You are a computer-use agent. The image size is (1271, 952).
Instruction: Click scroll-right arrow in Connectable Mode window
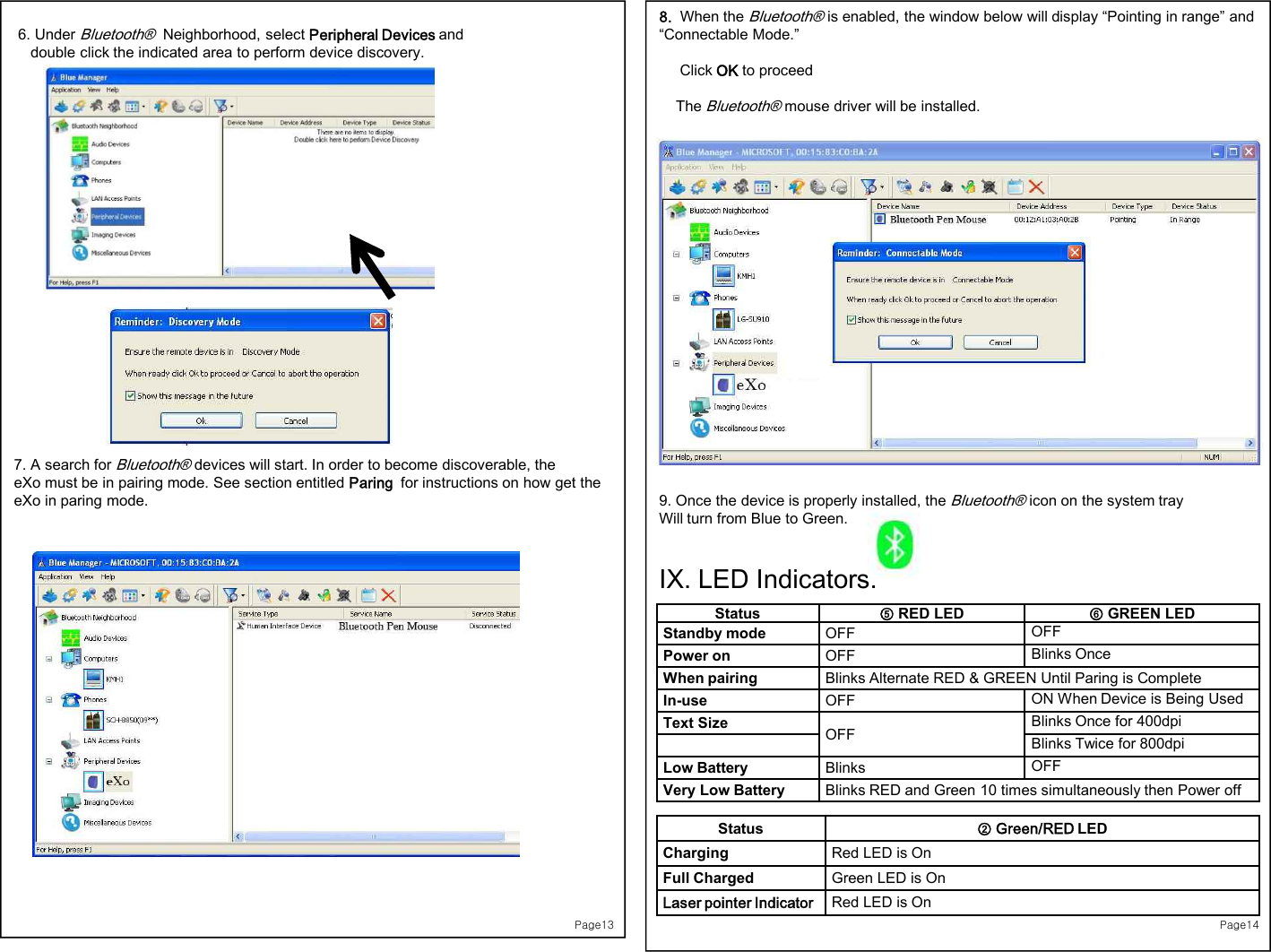(1249, 443)
